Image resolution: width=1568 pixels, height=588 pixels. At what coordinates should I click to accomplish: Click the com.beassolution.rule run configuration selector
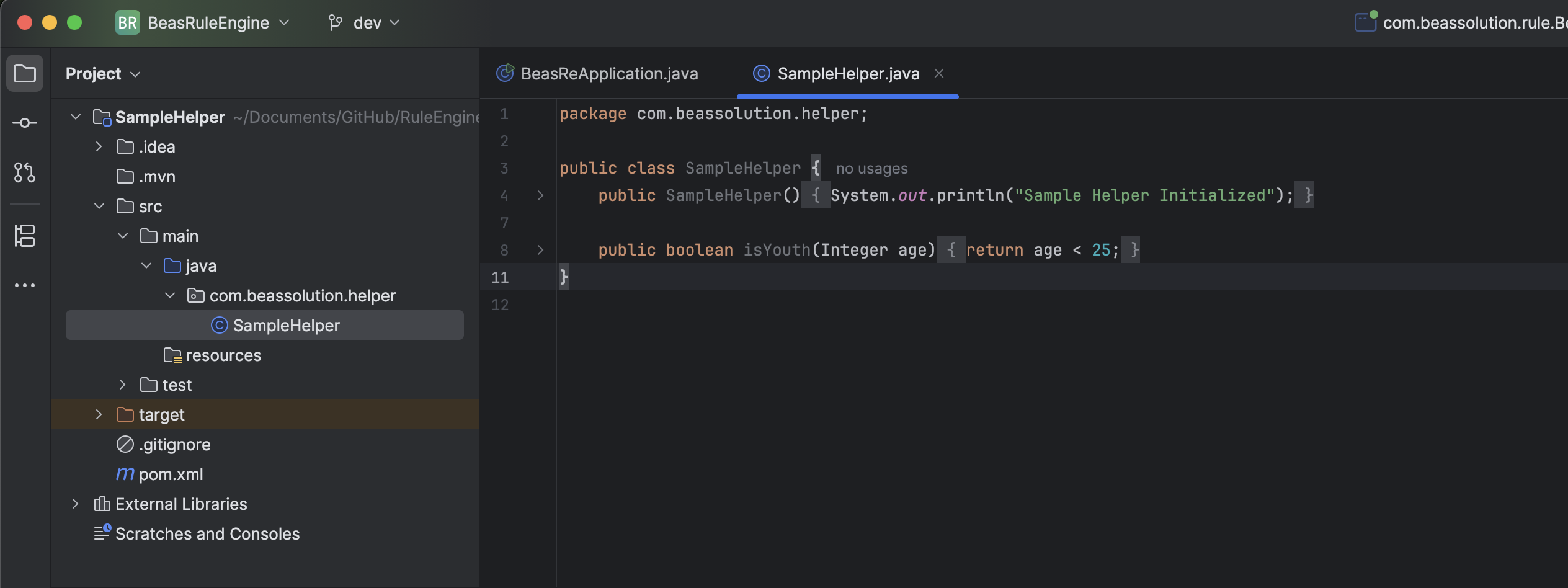coord(1461,23)
